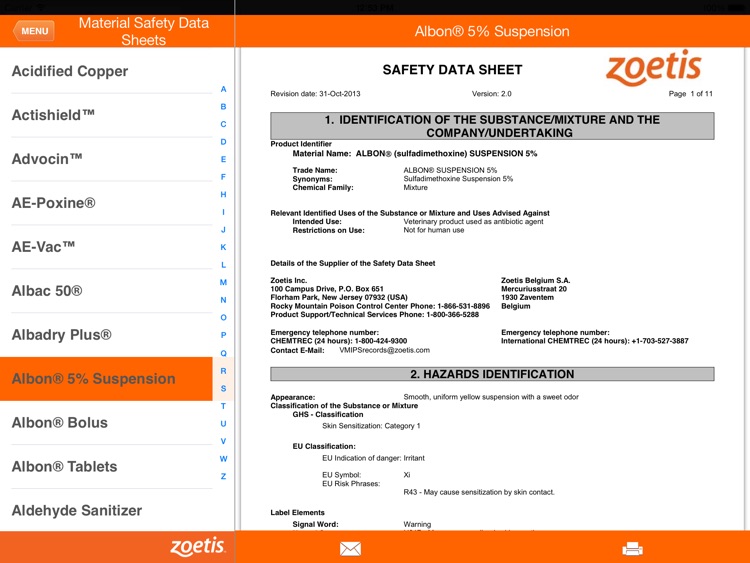Select Actishield™ from the list
750x563 pixels.
[106, 115]
